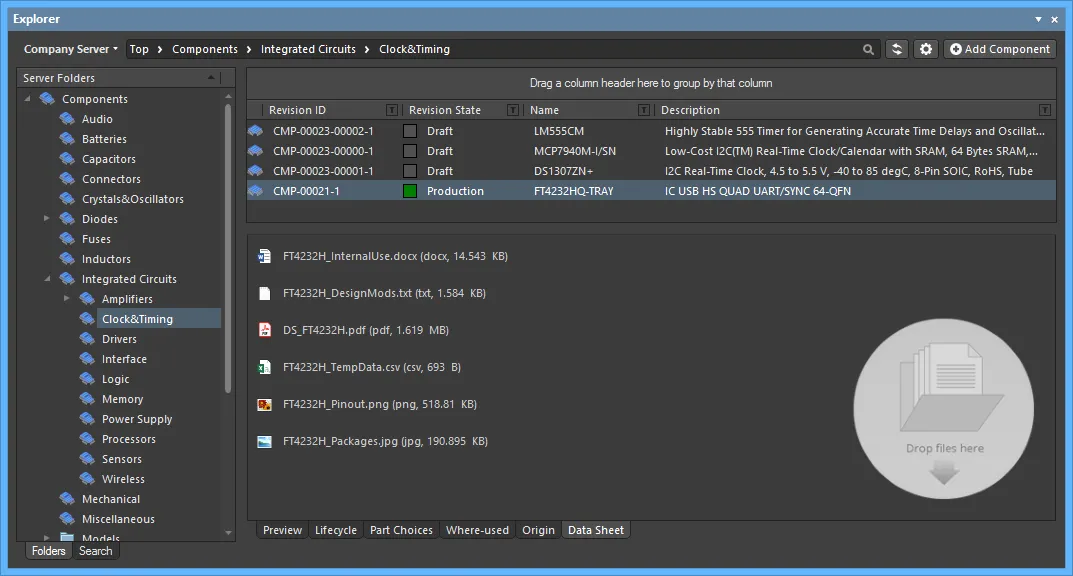
Task: Click the component icon of row CMP-00023-00002-1
Action: pos(255,131)
